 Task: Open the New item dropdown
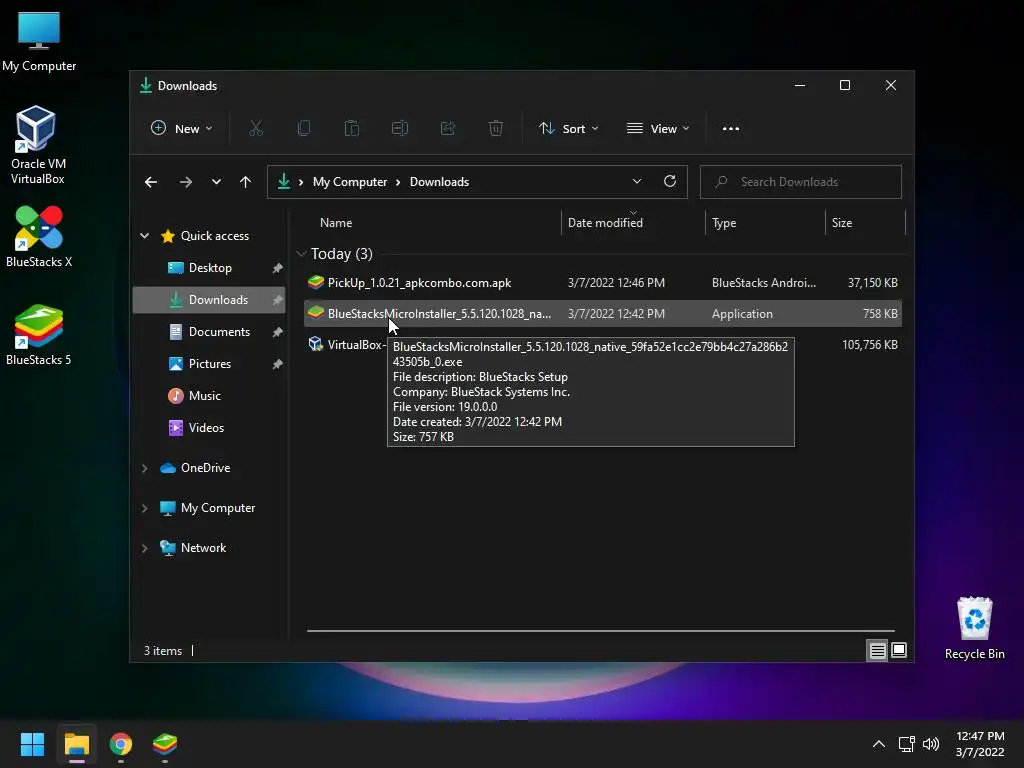pyautogui.click(x=182, y=129)
